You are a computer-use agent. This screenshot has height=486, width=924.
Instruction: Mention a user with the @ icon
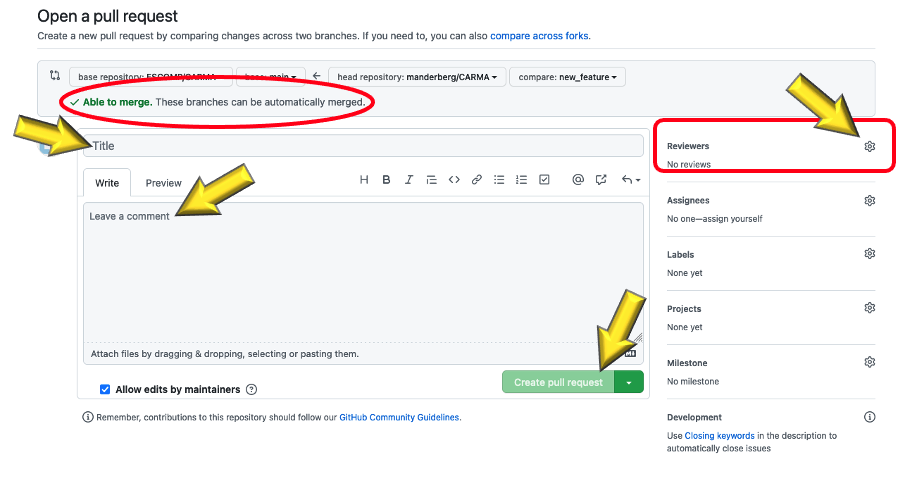click(578, 180)
